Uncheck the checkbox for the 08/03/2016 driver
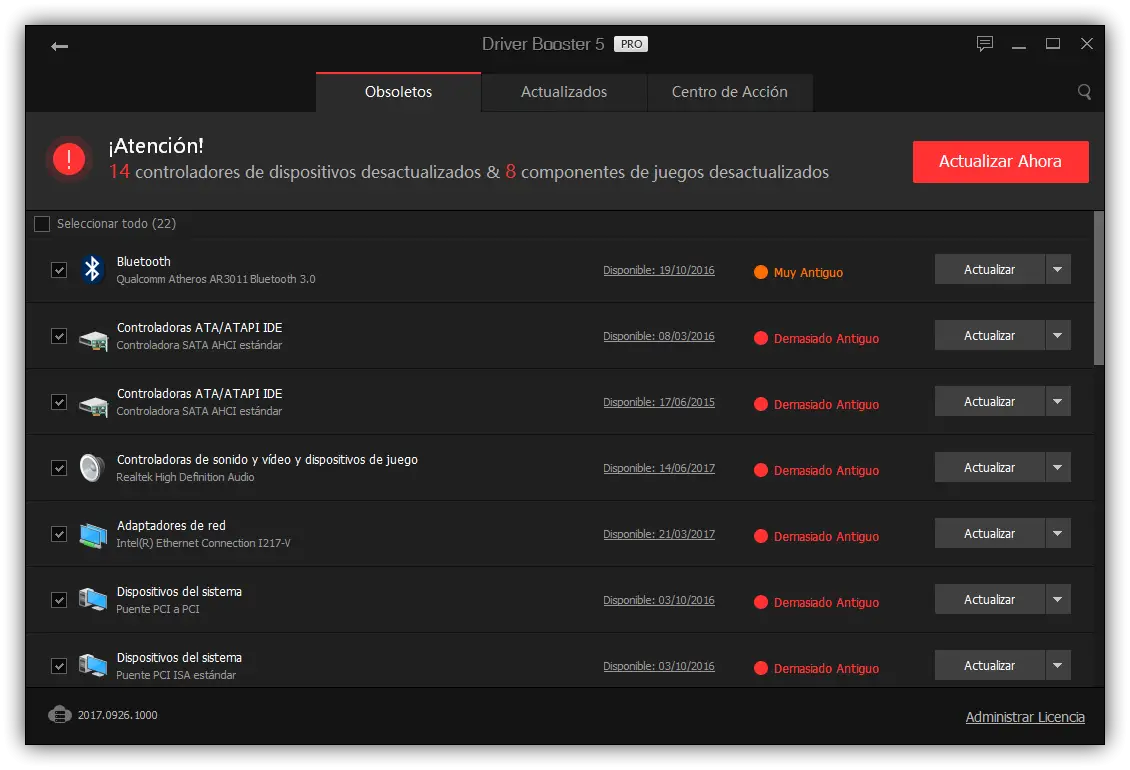The height and width of the screenshot is (770, 1130). tap(59, 336)
